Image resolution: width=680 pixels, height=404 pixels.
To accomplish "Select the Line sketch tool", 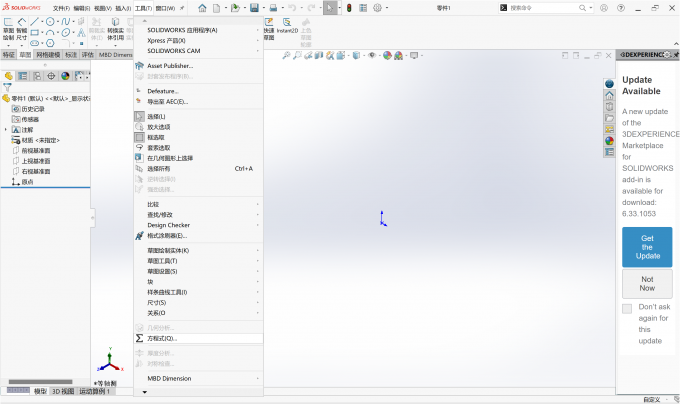I will pos(34,21).
